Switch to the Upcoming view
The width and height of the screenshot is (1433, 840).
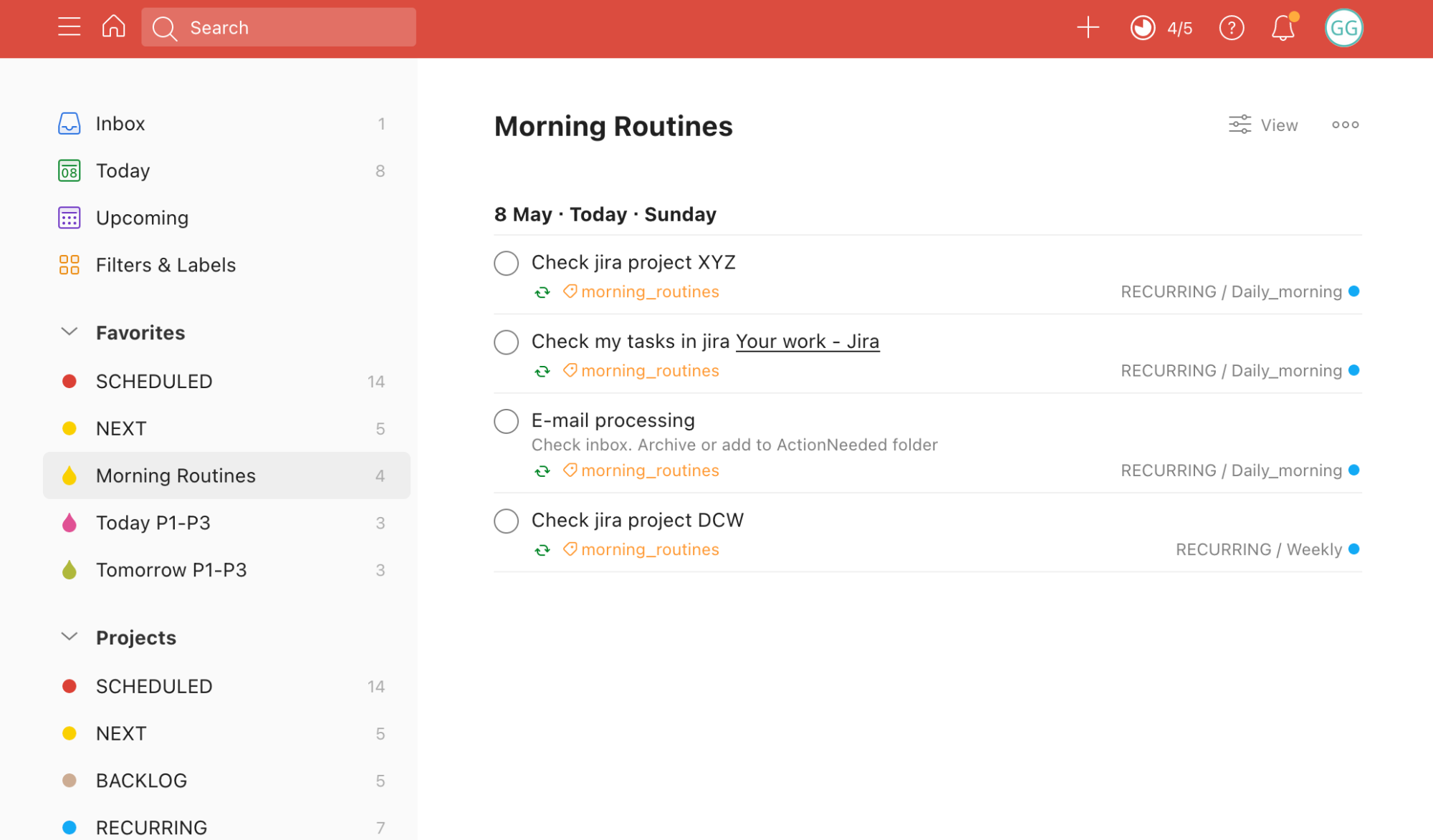pyautogui.click(x=142, y=218)
